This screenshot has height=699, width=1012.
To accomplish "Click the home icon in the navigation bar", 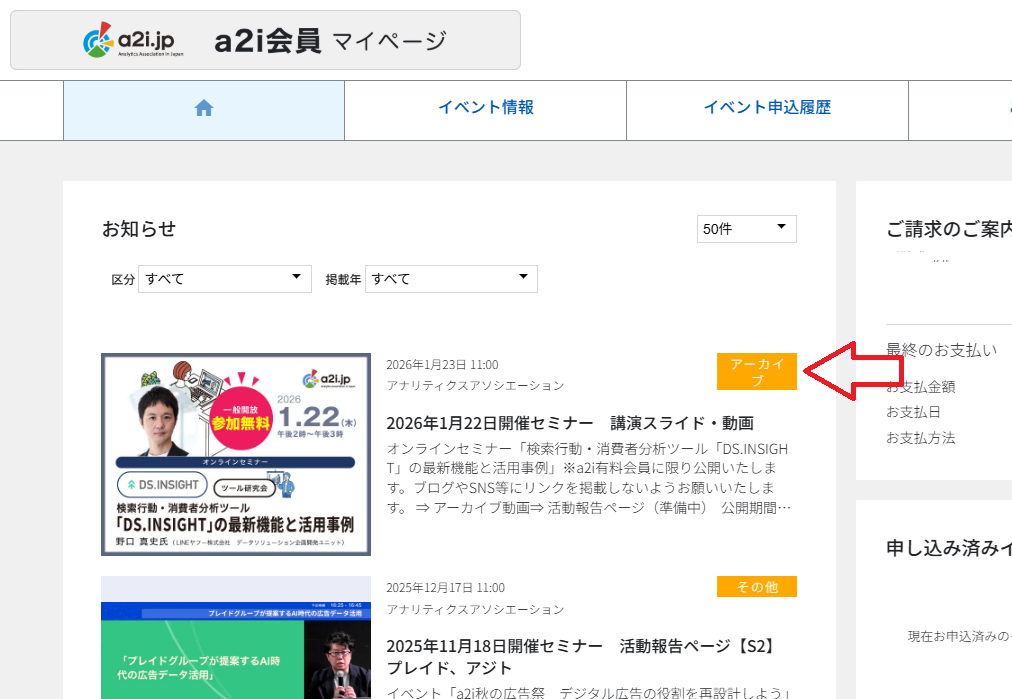I will click(x=203, y=107).
